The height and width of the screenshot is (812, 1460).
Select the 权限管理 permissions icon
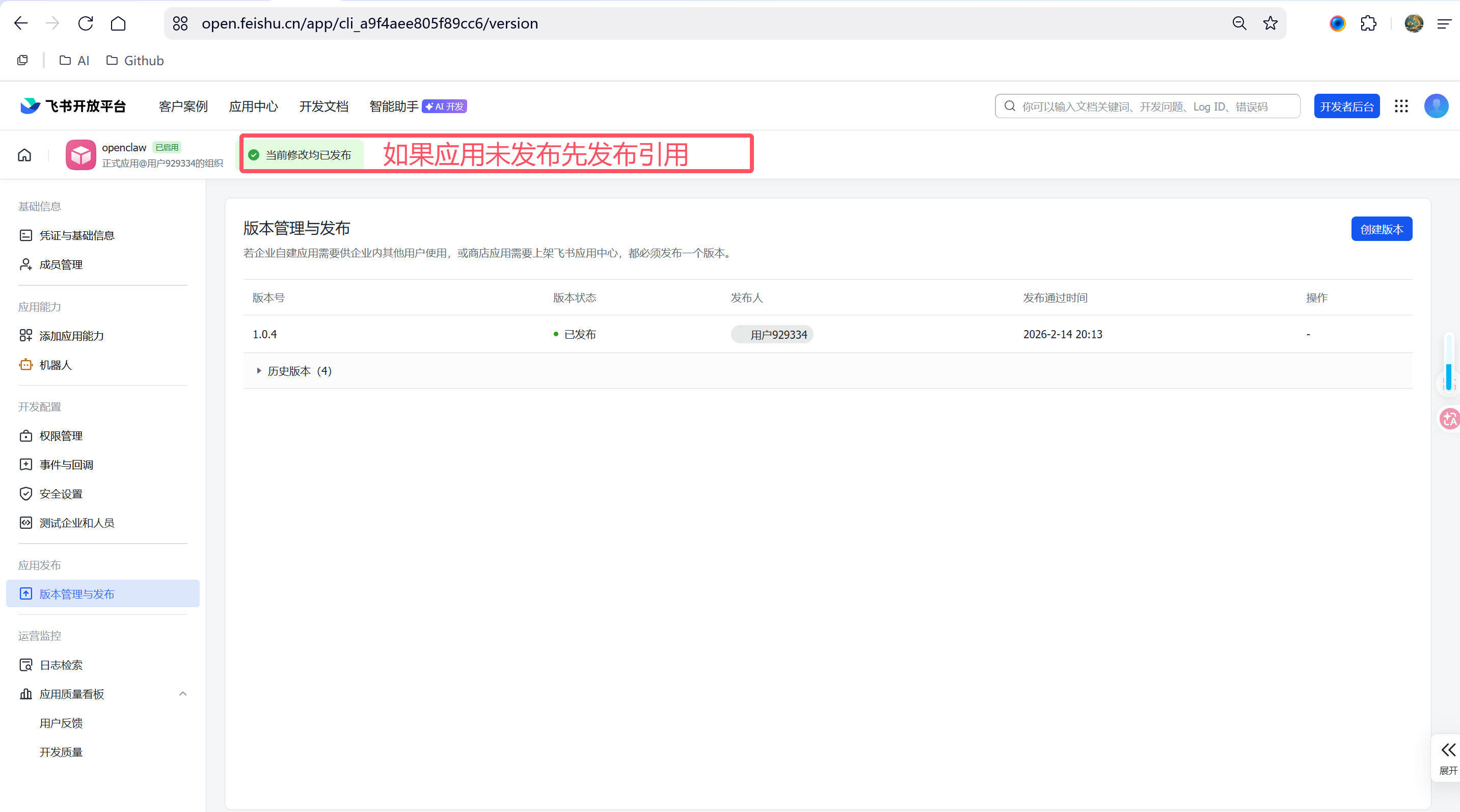point(25,435)
